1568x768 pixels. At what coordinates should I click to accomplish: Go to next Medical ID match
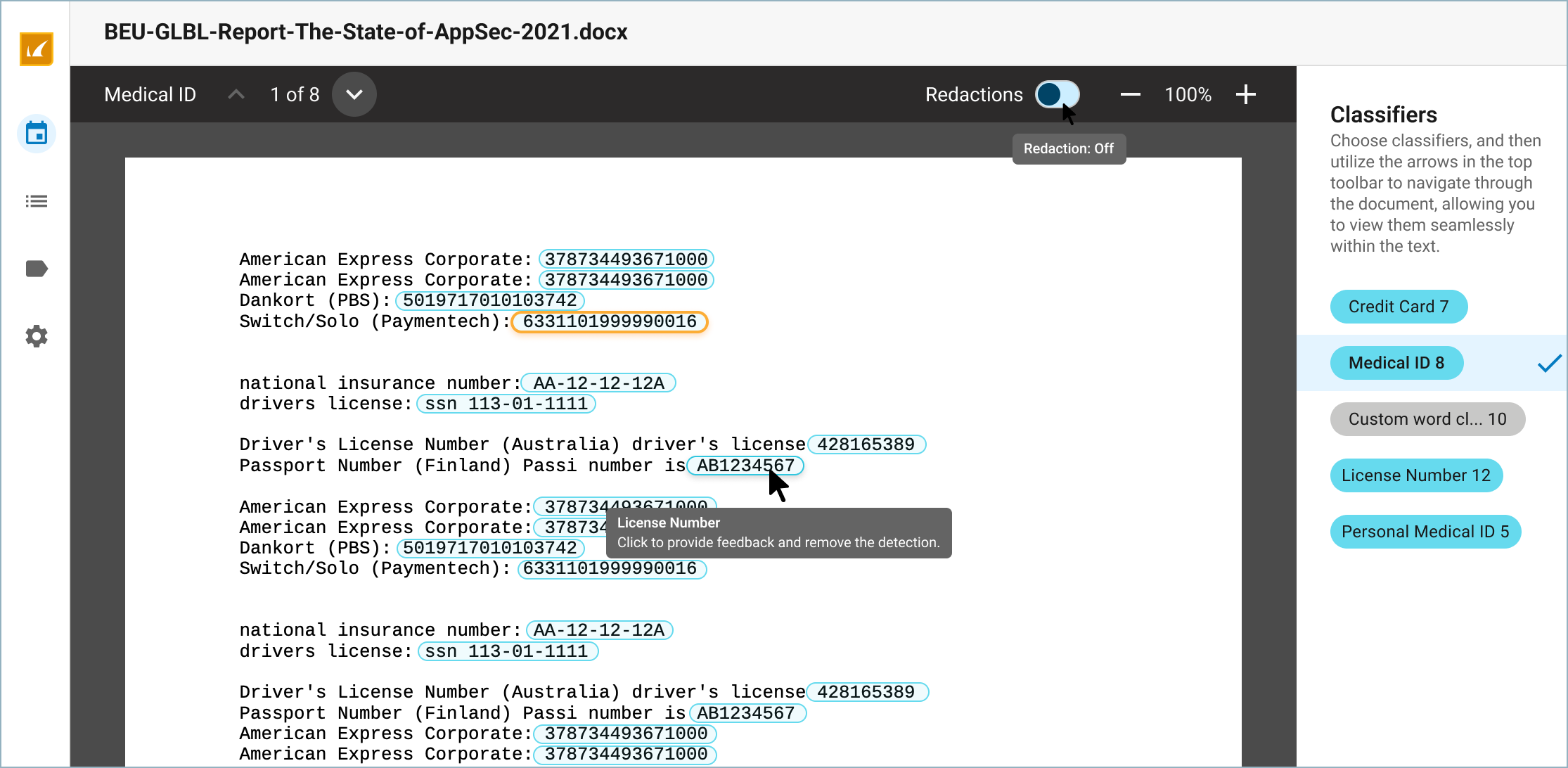tap(354, 94)
